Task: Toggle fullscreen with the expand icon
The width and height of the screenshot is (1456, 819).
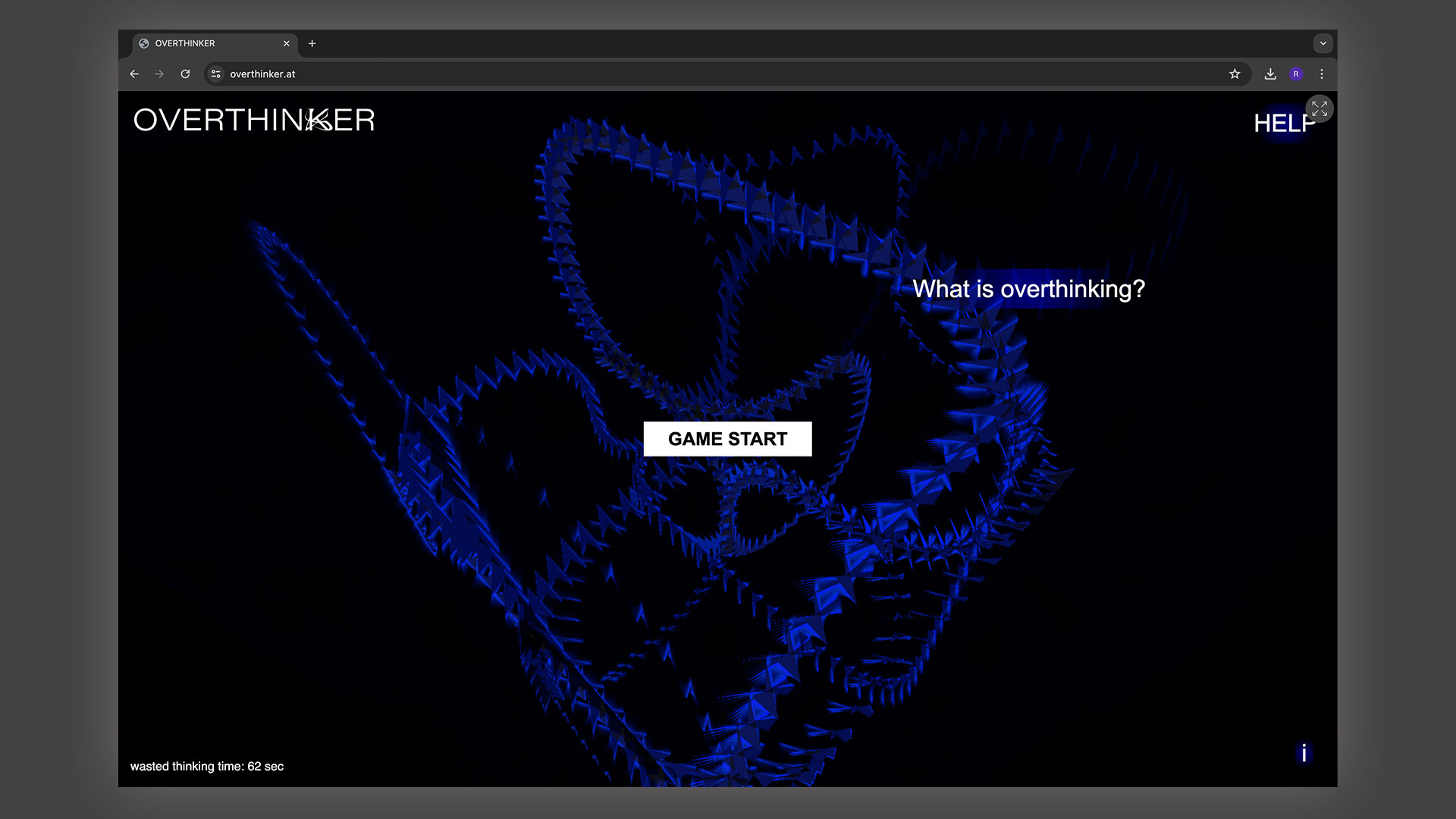Action: click(x=1319, y=109)
